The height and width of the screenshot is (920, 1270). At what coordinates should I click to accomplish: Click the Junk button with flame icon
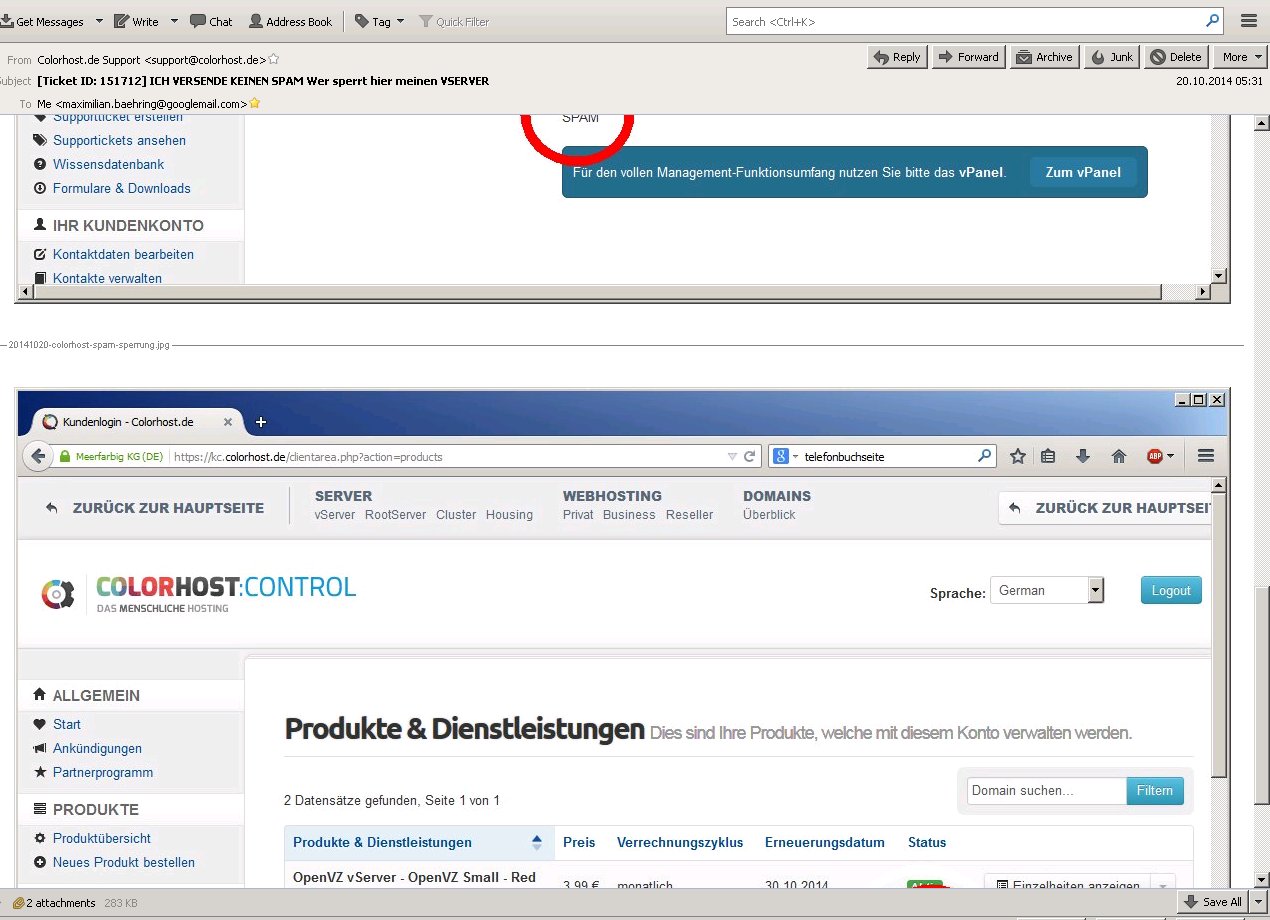click(1111, 57)
